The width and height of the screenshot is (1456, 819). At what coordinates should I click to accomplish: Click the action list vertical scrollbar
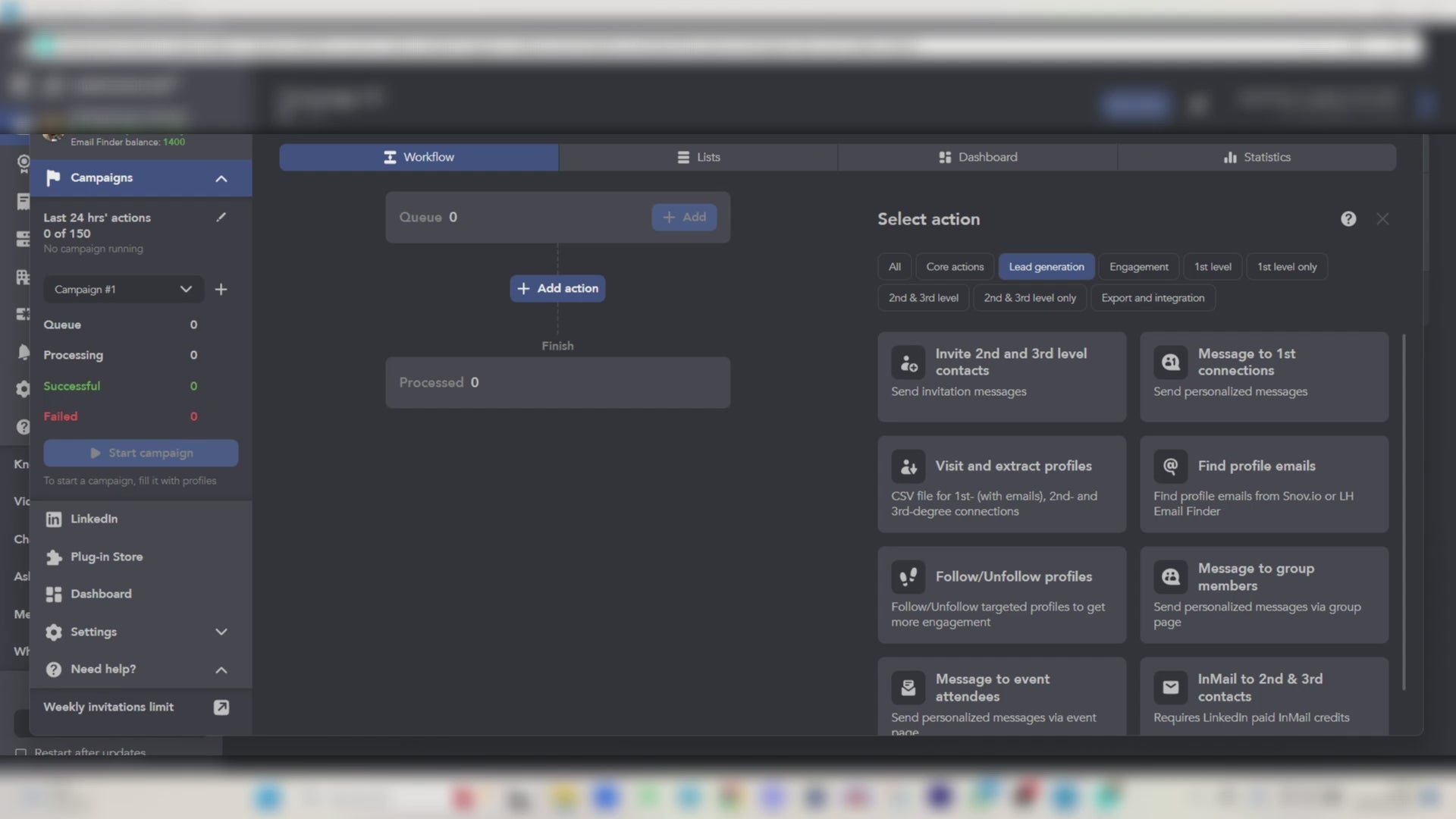tap(1404, 512)
